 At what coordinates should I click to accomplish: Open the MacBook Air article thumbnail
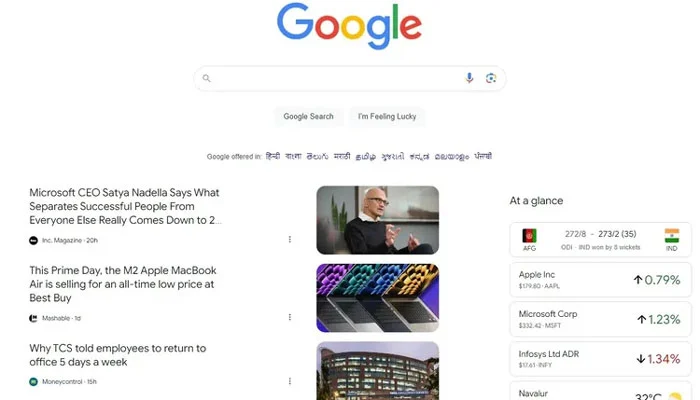coord(378,298)
